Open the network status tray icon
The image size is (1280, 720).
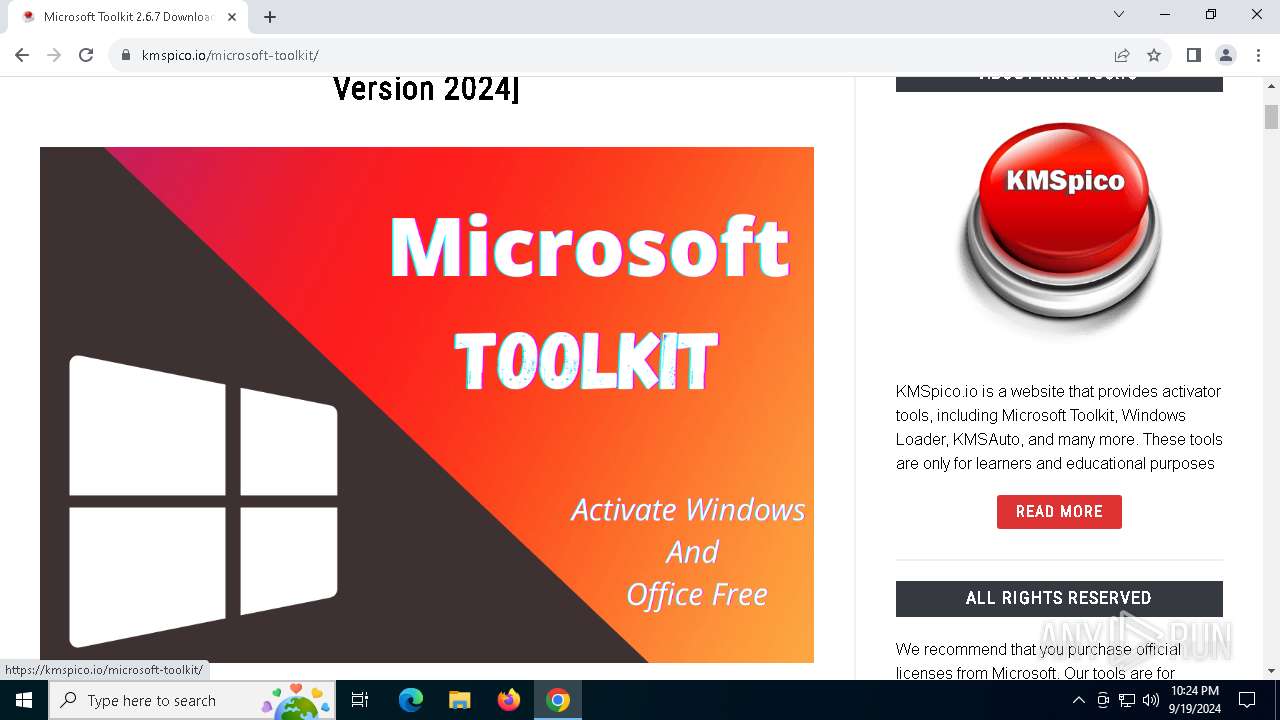tap(1127, 700)
